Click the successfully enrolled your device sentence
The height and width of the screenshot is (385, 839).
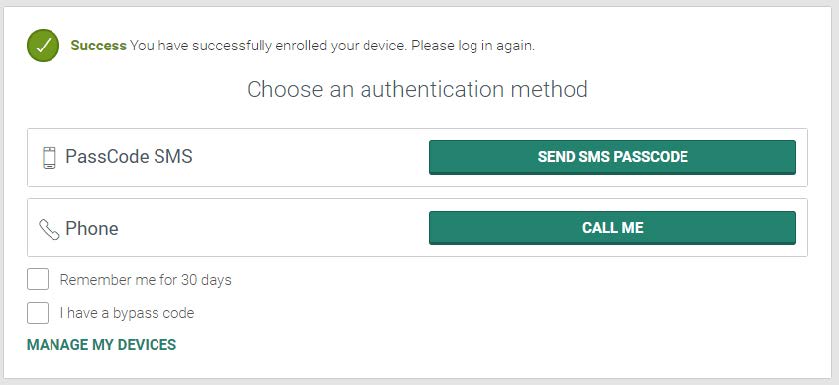point(269,45)
